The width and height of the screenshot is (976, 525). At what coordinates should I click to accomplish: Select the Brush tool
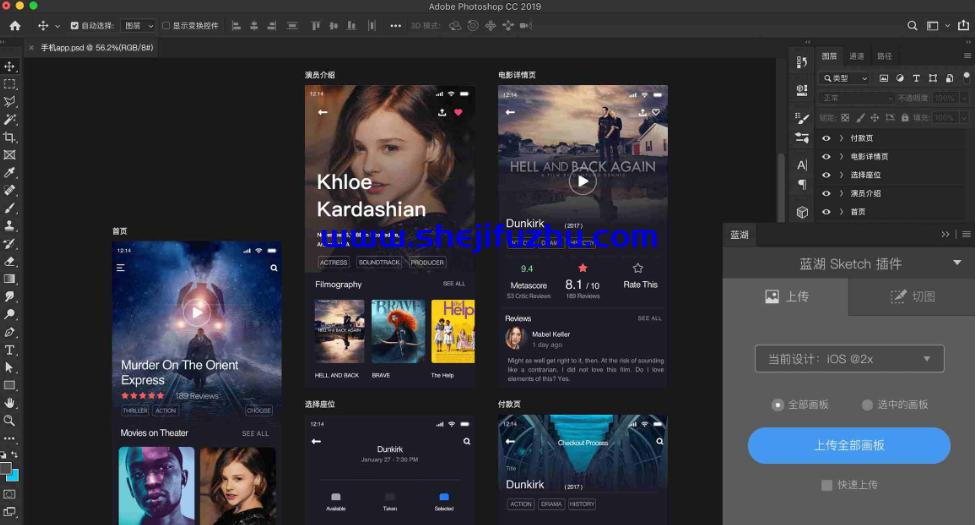coord(9,208)
